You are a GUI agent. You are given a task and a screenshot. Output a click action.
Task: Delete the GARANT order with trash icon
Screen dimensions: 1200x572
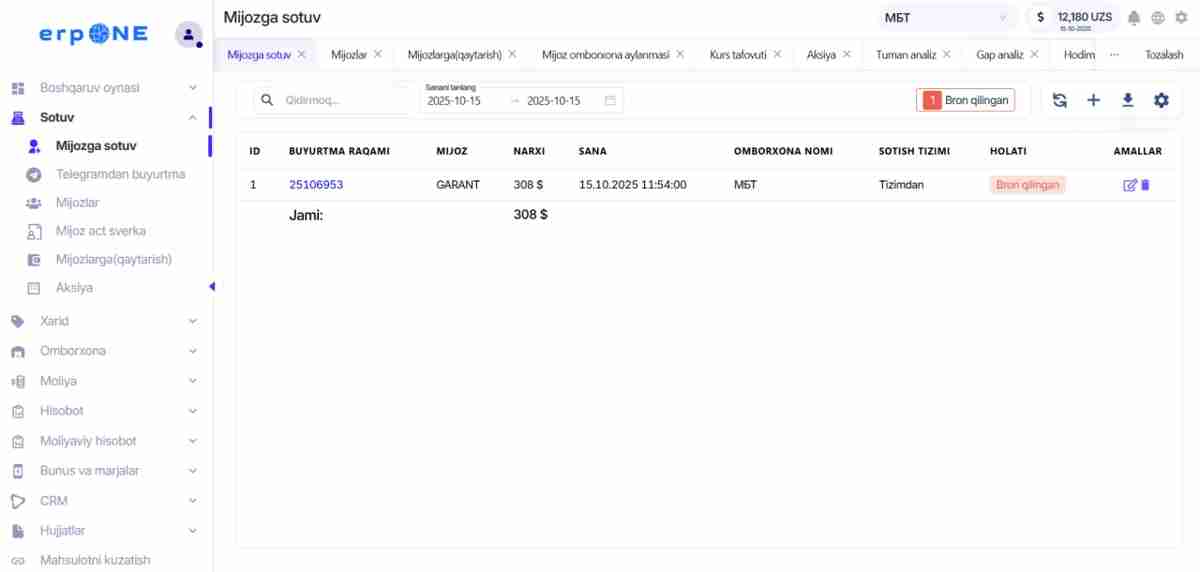[x=1146, y=185]
